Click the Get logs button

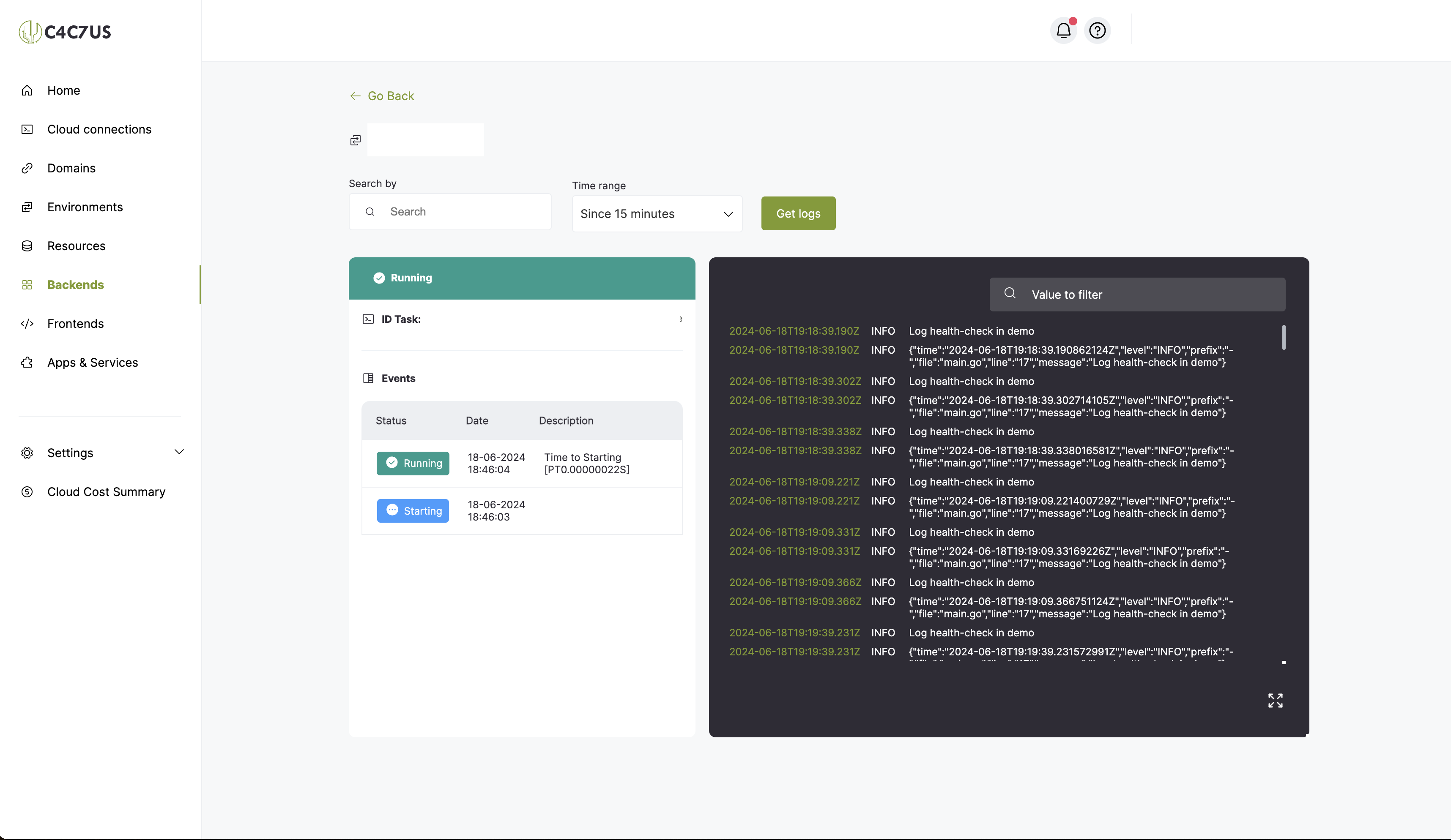[798, 213]
